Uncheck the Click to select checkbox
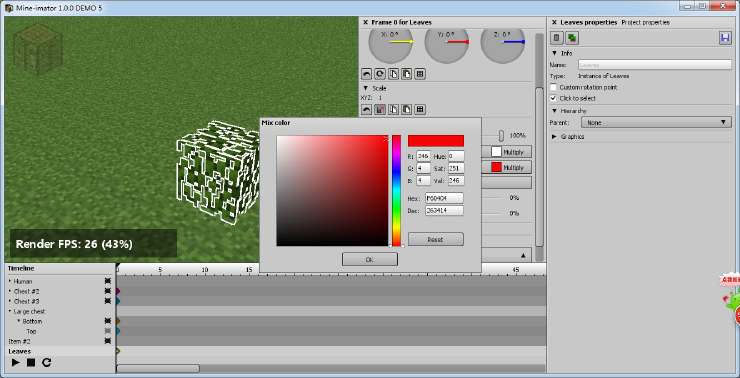 (x=554, y=98)
